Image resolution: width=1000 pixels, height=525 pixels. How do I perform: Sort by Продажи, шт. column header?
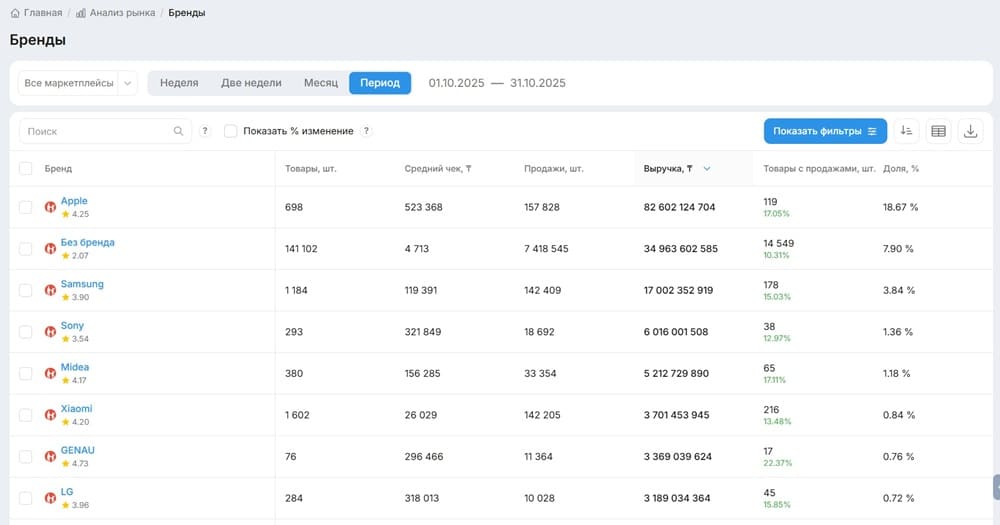tap(554, 168)
